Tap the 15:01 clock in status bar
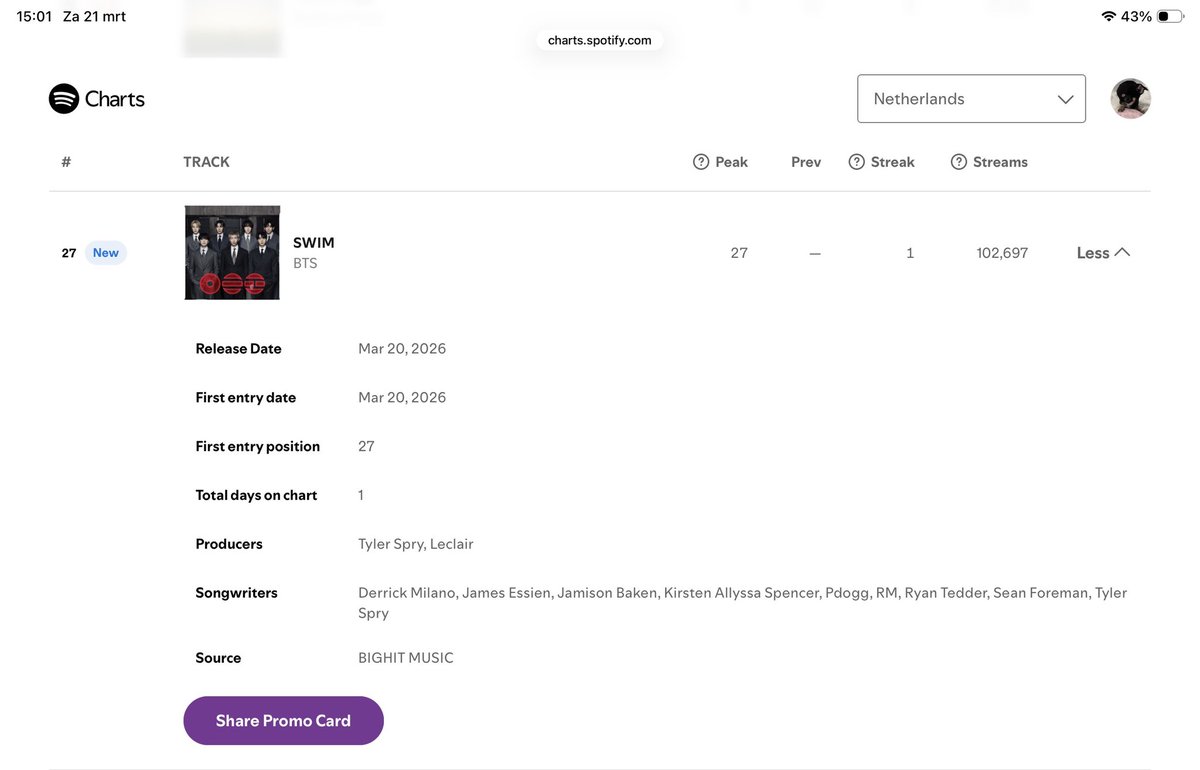This screenshot has height=770, width=1200. point(34,17)
